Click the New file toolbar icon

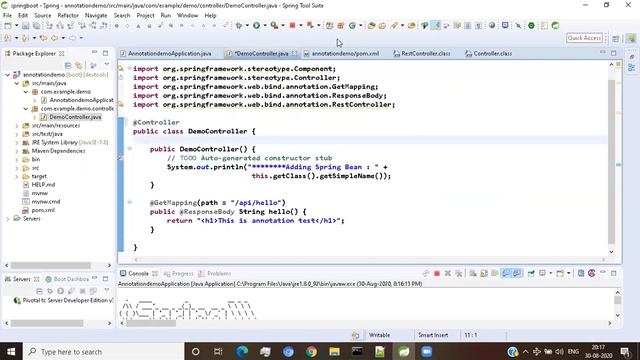pyautogui.click(x=8, y=25)
